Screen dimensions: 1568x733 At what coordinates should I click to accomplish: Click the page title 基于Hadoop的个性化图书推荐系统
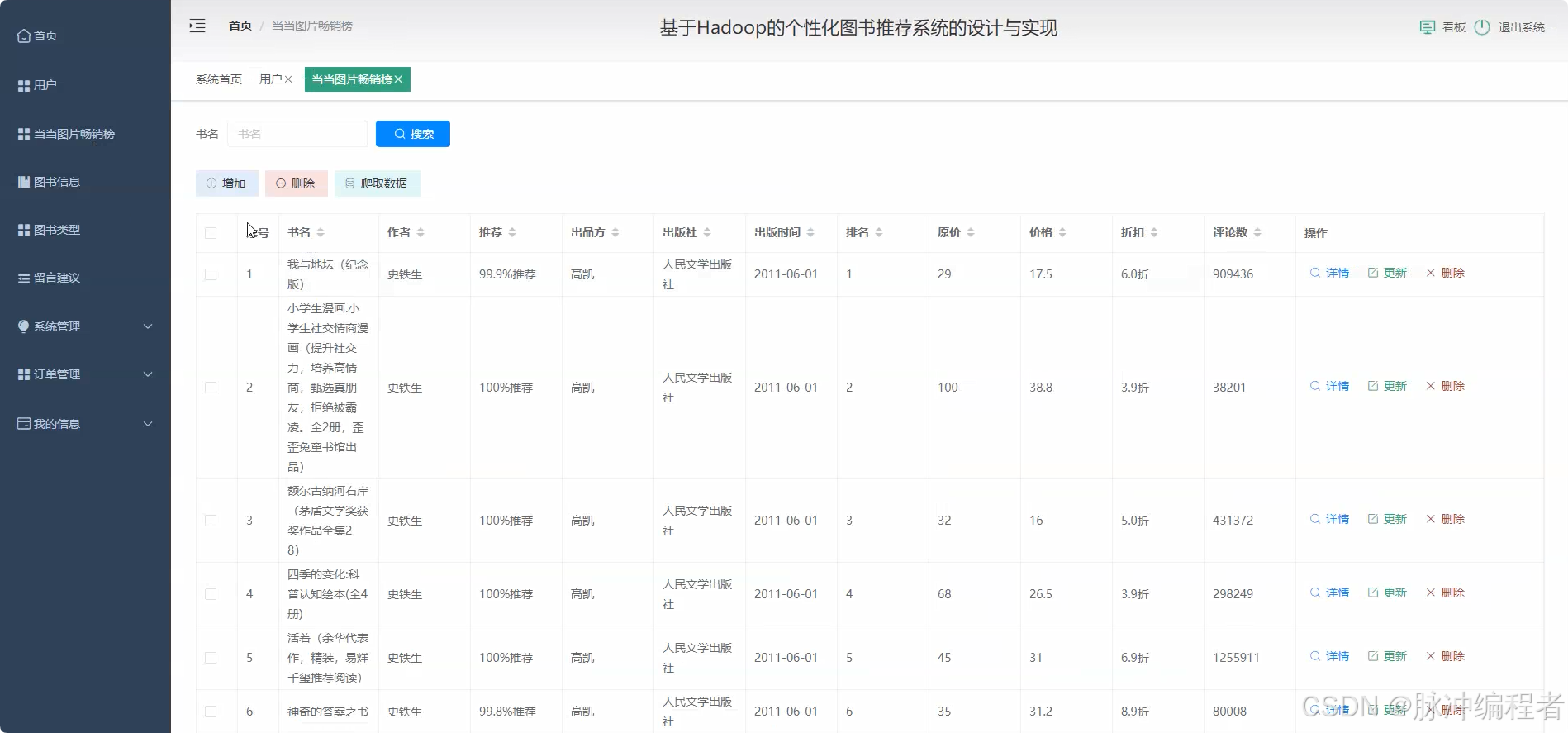coord(858,27)
